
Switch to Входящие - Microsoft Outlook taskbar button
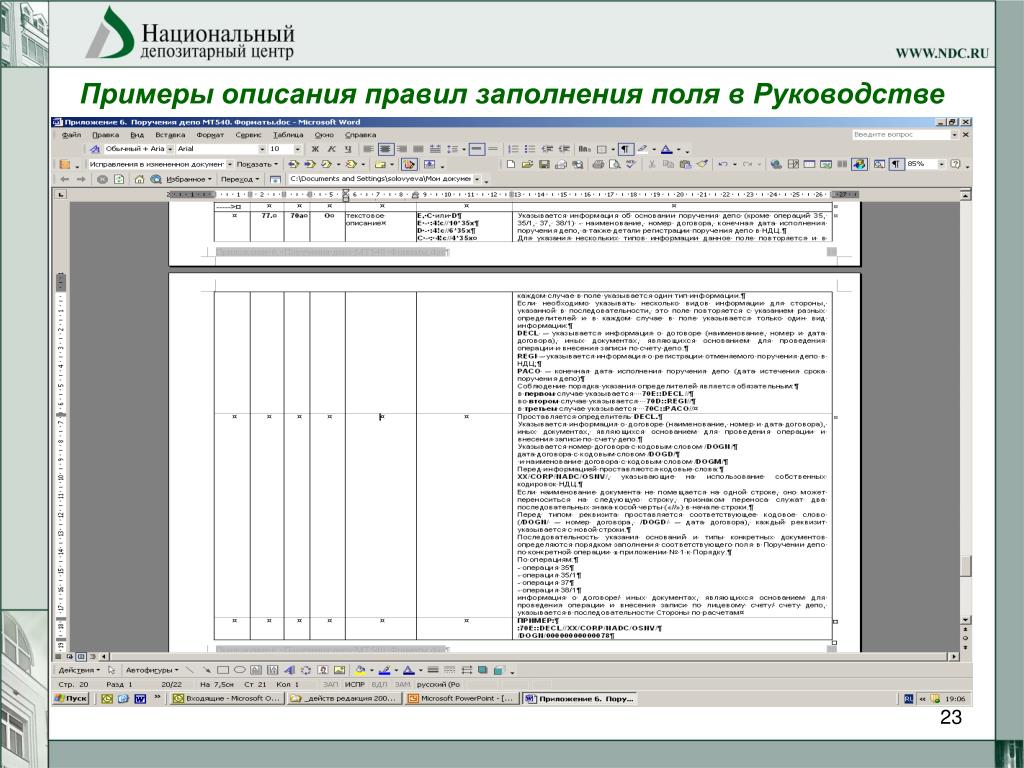[227, 698]
